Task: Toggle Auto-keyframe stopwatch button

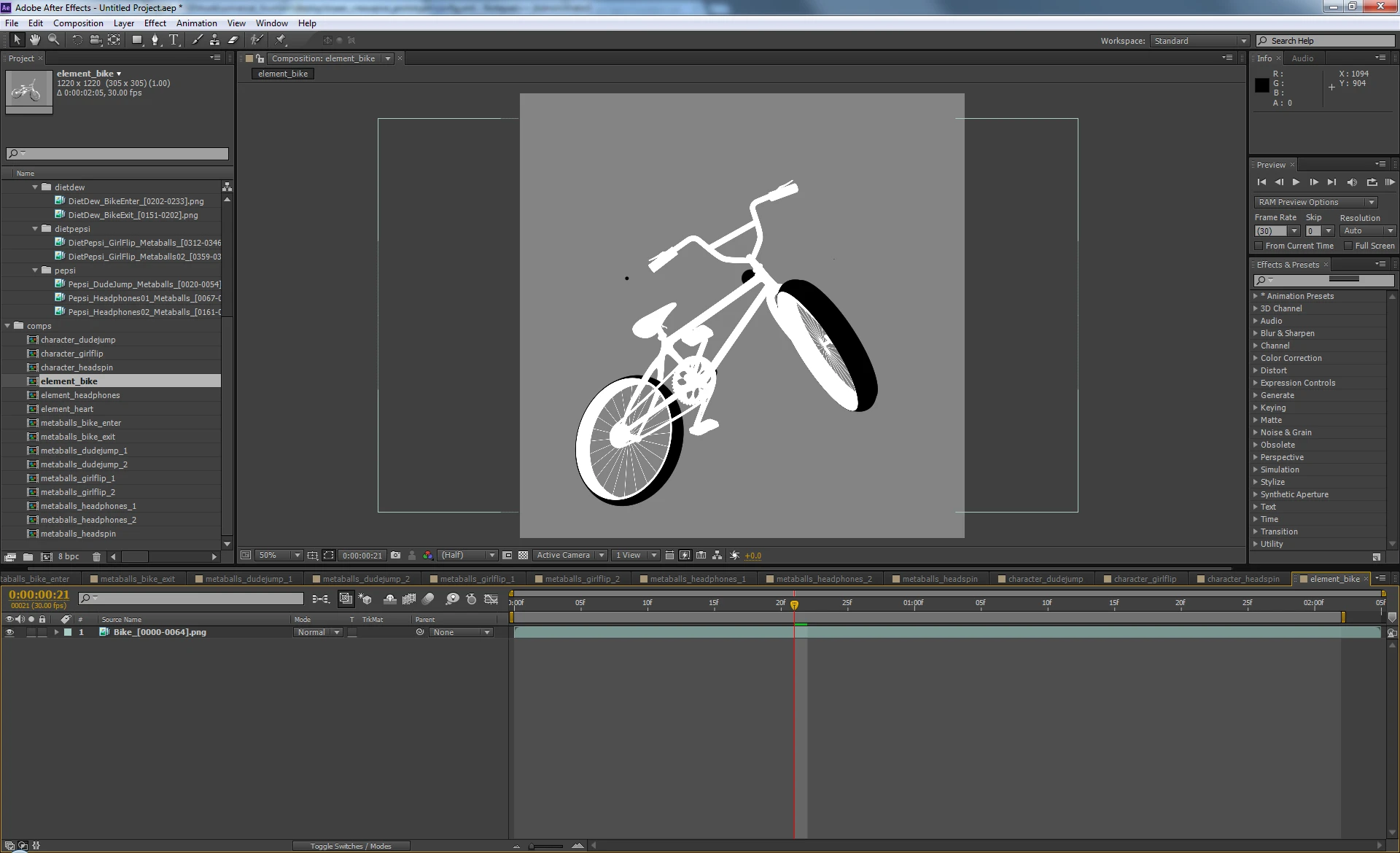Action: (x=471, y=599)
